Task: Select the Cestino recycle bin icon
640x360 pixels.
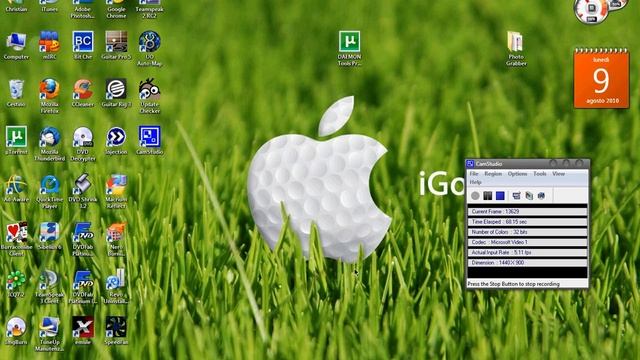Action: pyautogui.click(x=16, y=93)
